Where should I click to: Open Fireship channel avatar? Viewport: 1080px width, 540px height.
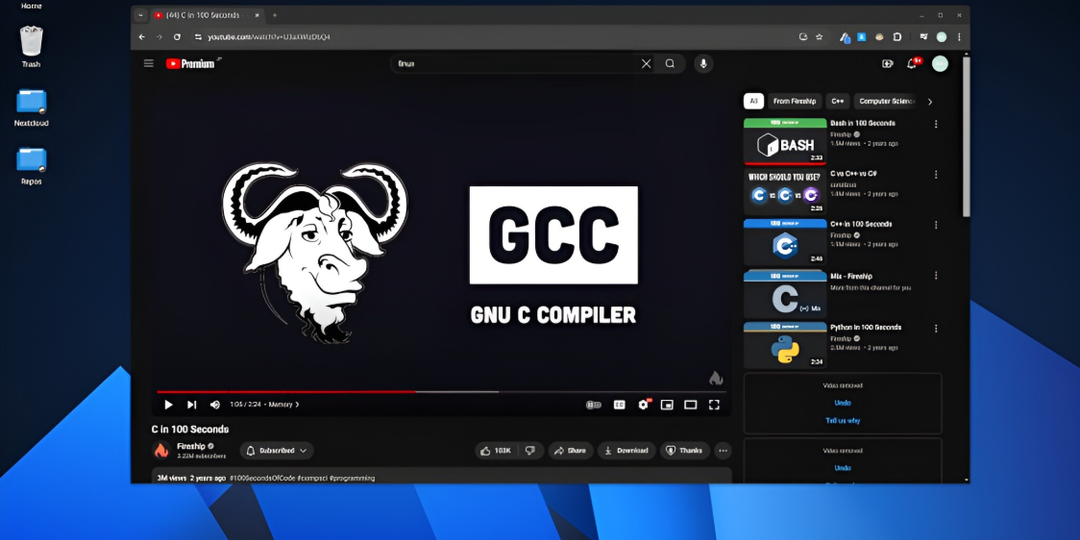[x=161, y=450]
